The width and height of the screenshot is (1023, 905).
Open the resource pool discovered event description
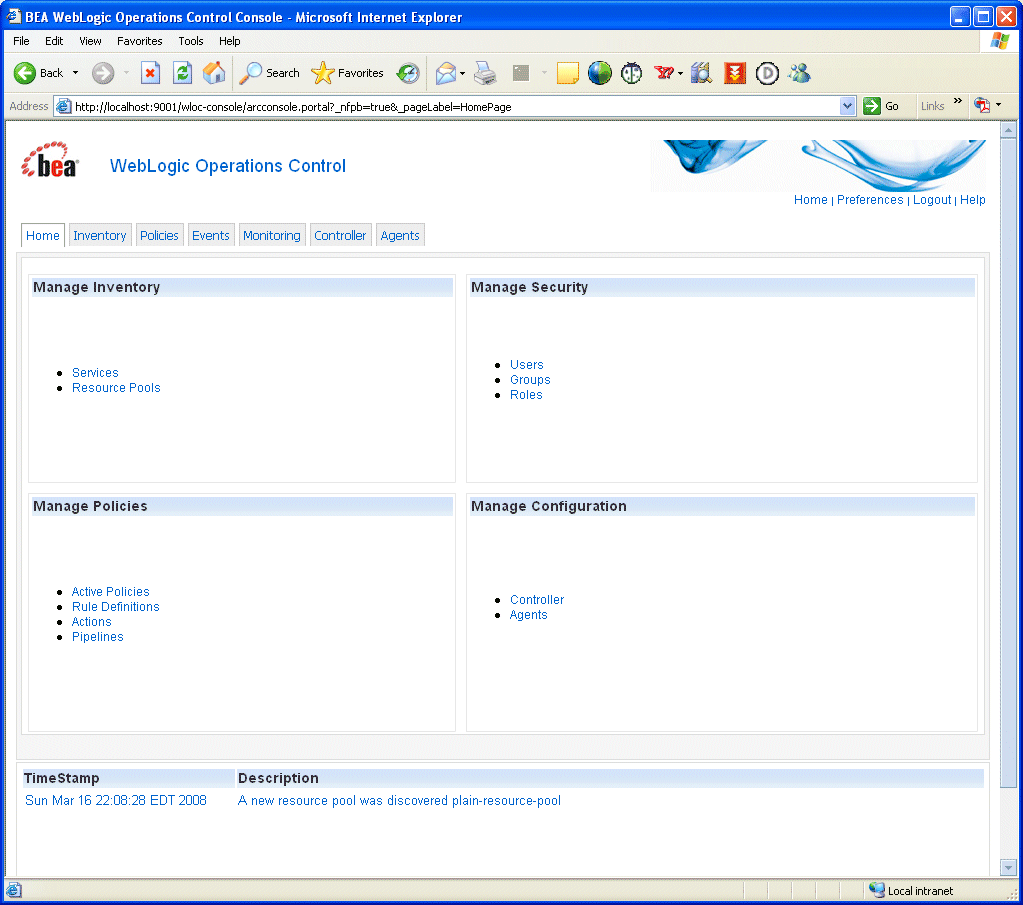tap(399, 801)
